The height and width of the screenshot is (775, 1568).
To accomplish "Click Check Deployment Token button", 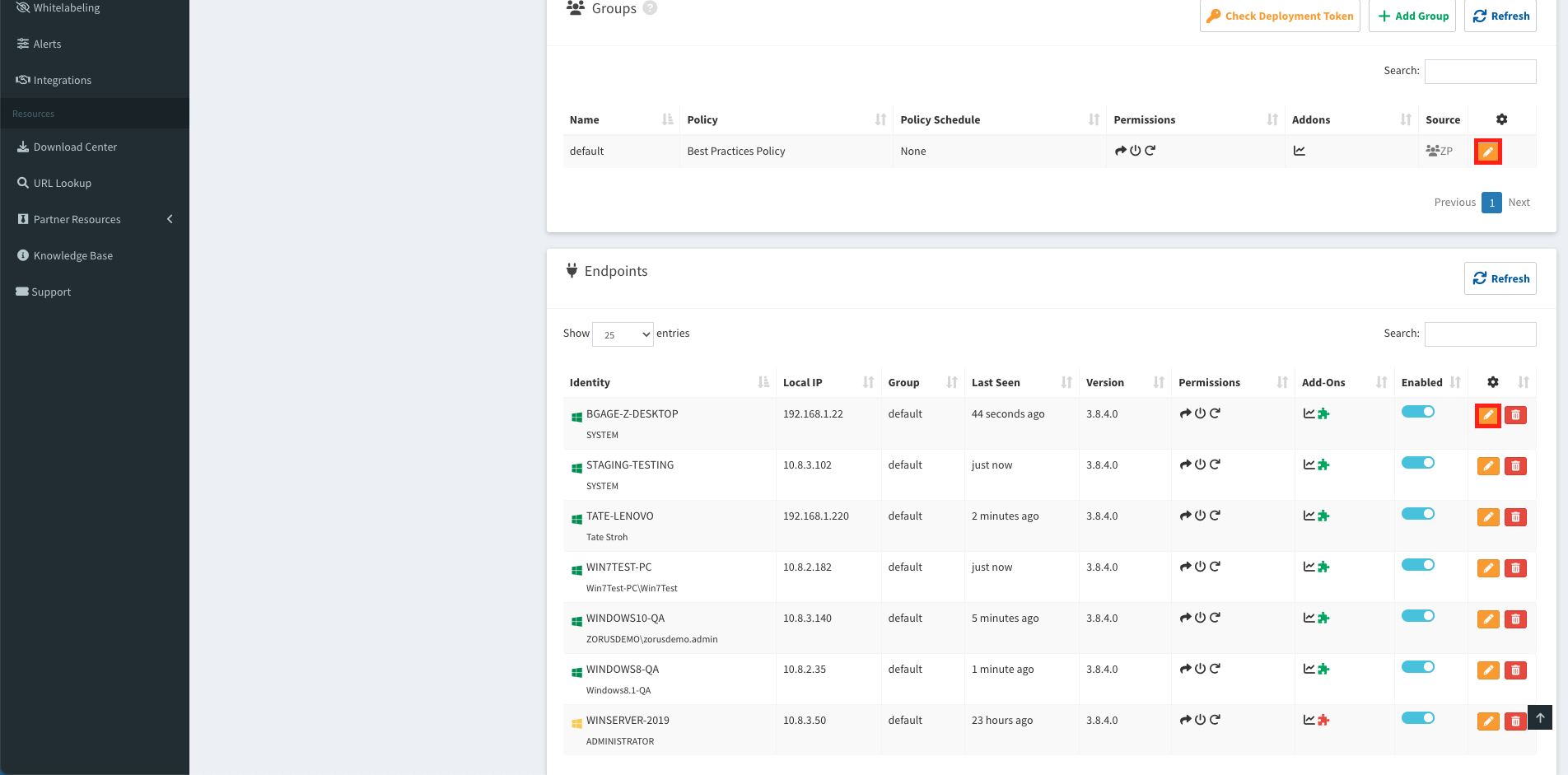I will [x=1280, y=16].
